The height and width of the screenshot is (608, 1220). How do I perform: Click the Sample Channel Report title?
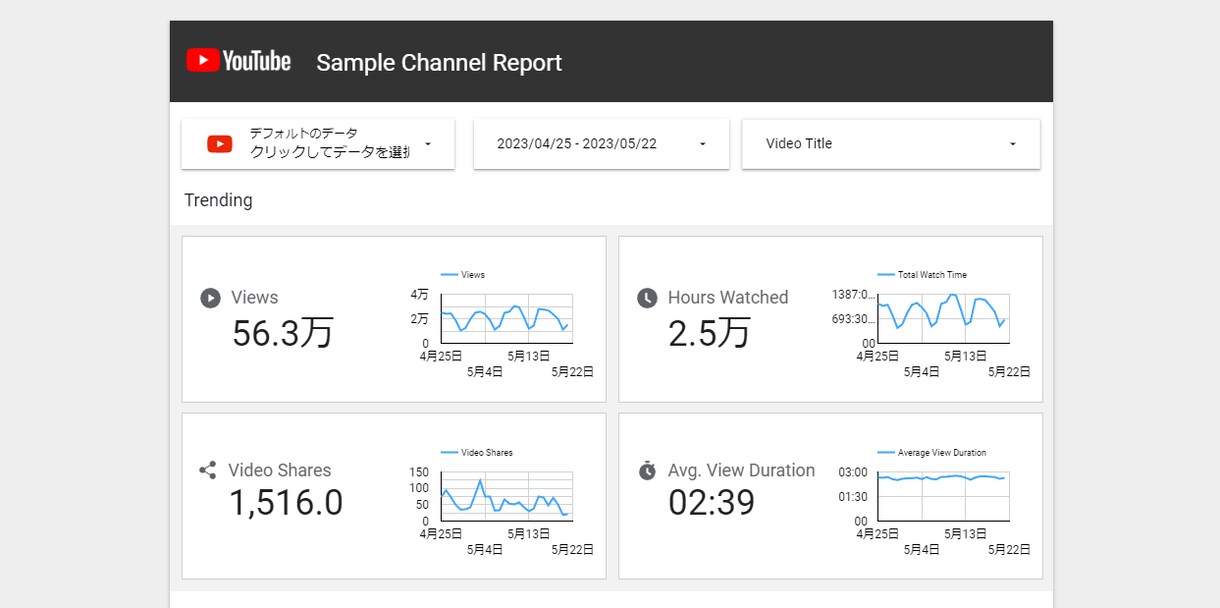tap(439, 62)
